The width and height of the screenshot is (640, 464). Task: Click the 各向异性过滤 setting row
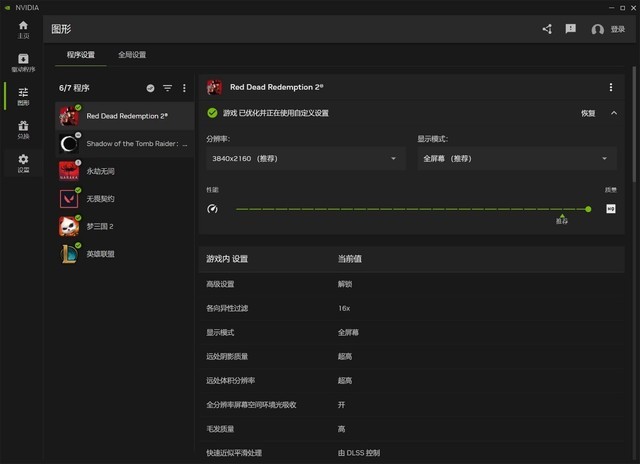(411, 308)
